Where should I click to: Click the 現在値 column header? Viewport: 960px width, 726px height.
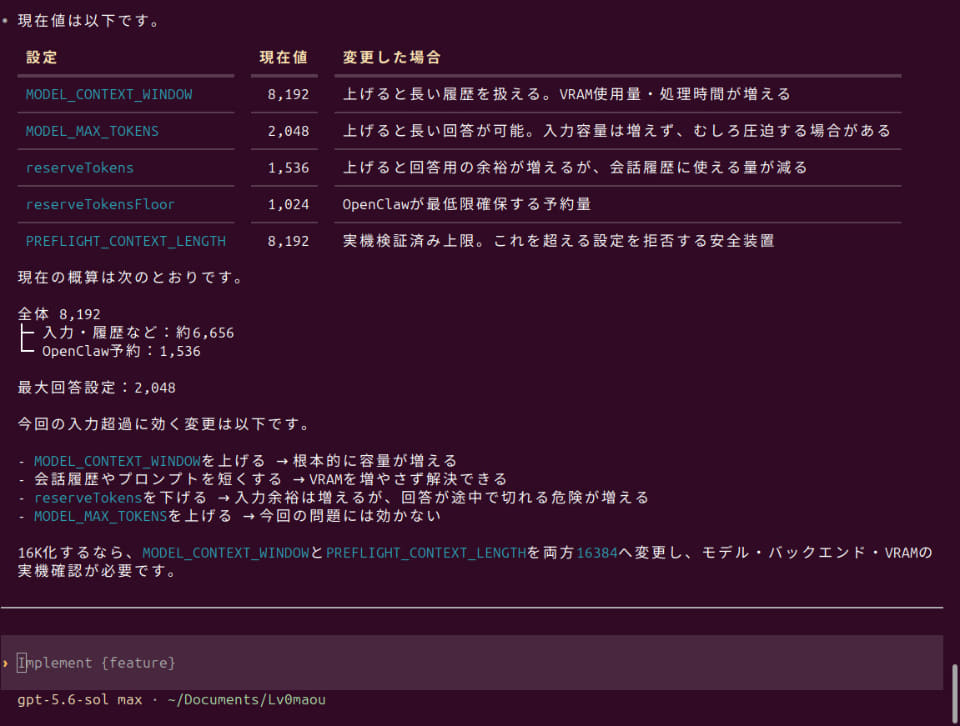[283, 58]
